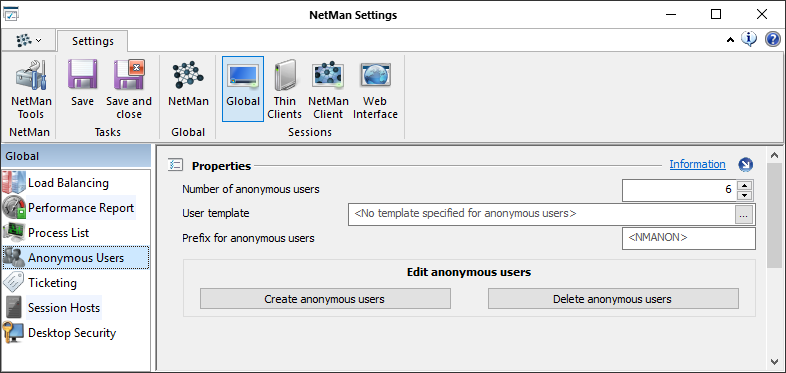Click the anonymous users number field
Image resolution: width=786 pixels, height=373 pixels.
coord(680,190)
